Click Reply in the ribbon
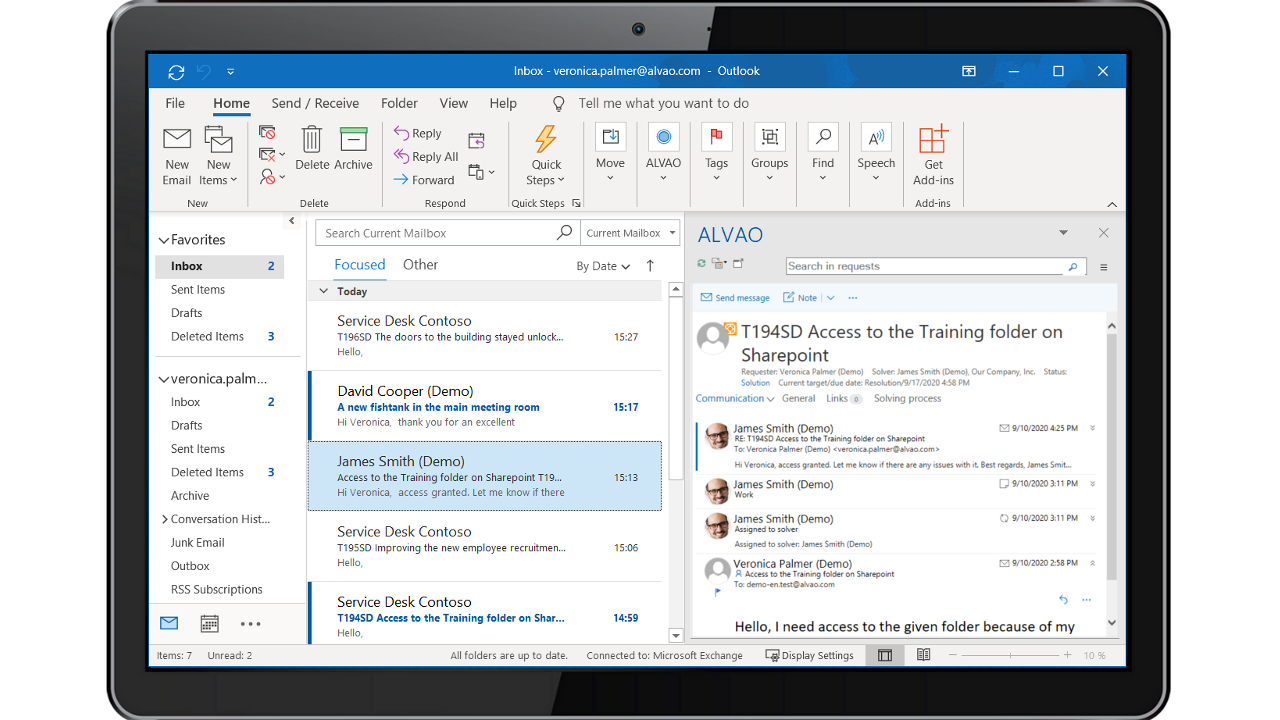Viewport: 1280px width, 720px height. pyautogui.click(x=418, y=133)
